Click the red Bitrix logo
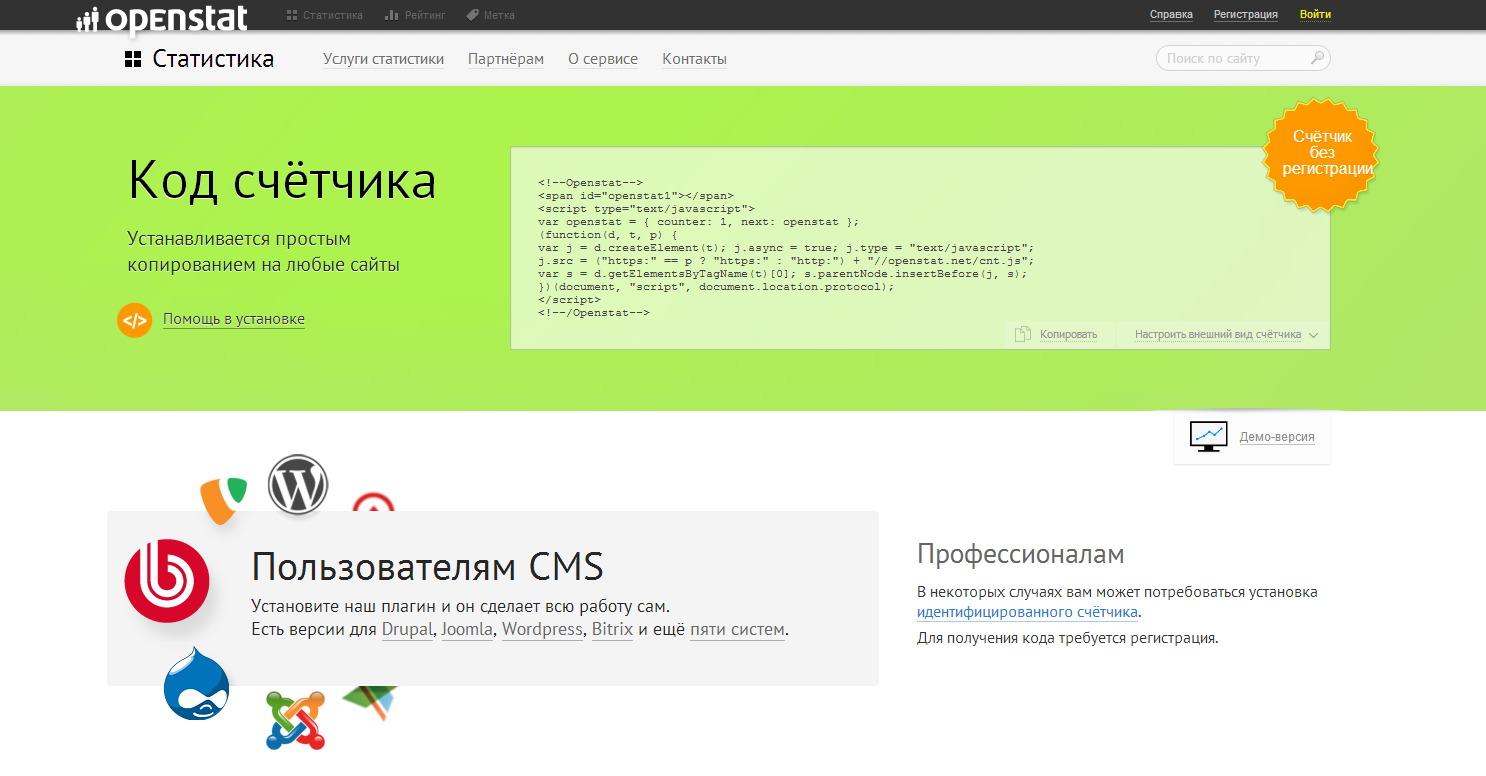Viewport: 1486px width, 776px height. (x=167, y=580)
